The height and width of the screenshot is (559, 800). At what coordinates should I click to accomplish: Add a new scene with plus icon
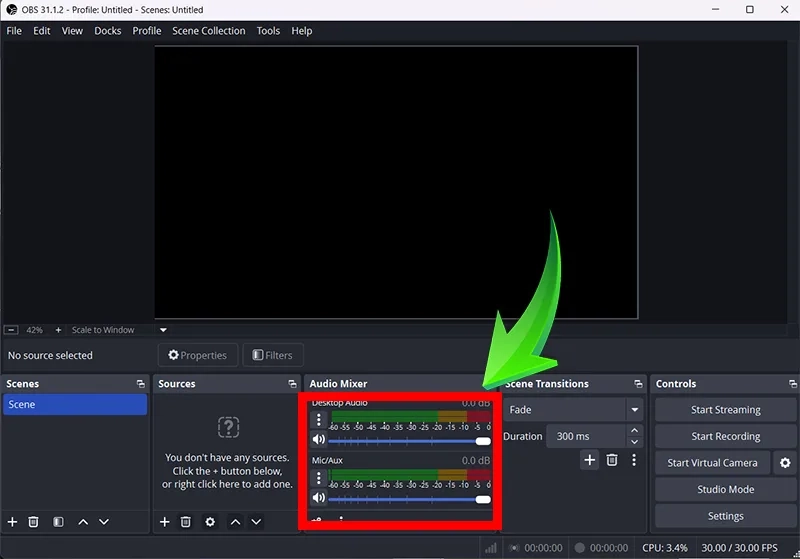pyautogui.click(x=13, y=522)
